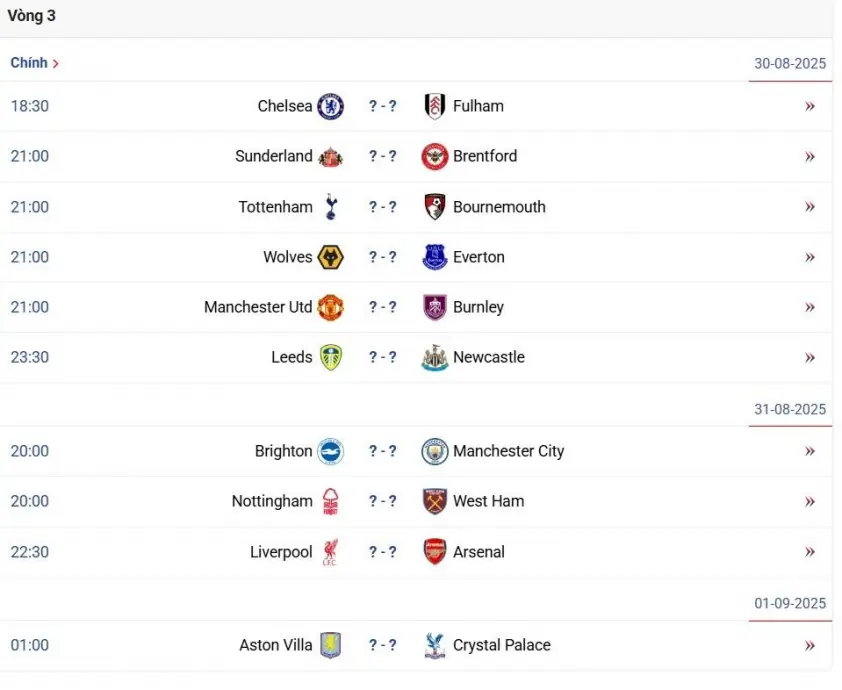
Task: Open the West Ham team name
Action: tap(489, 501)
